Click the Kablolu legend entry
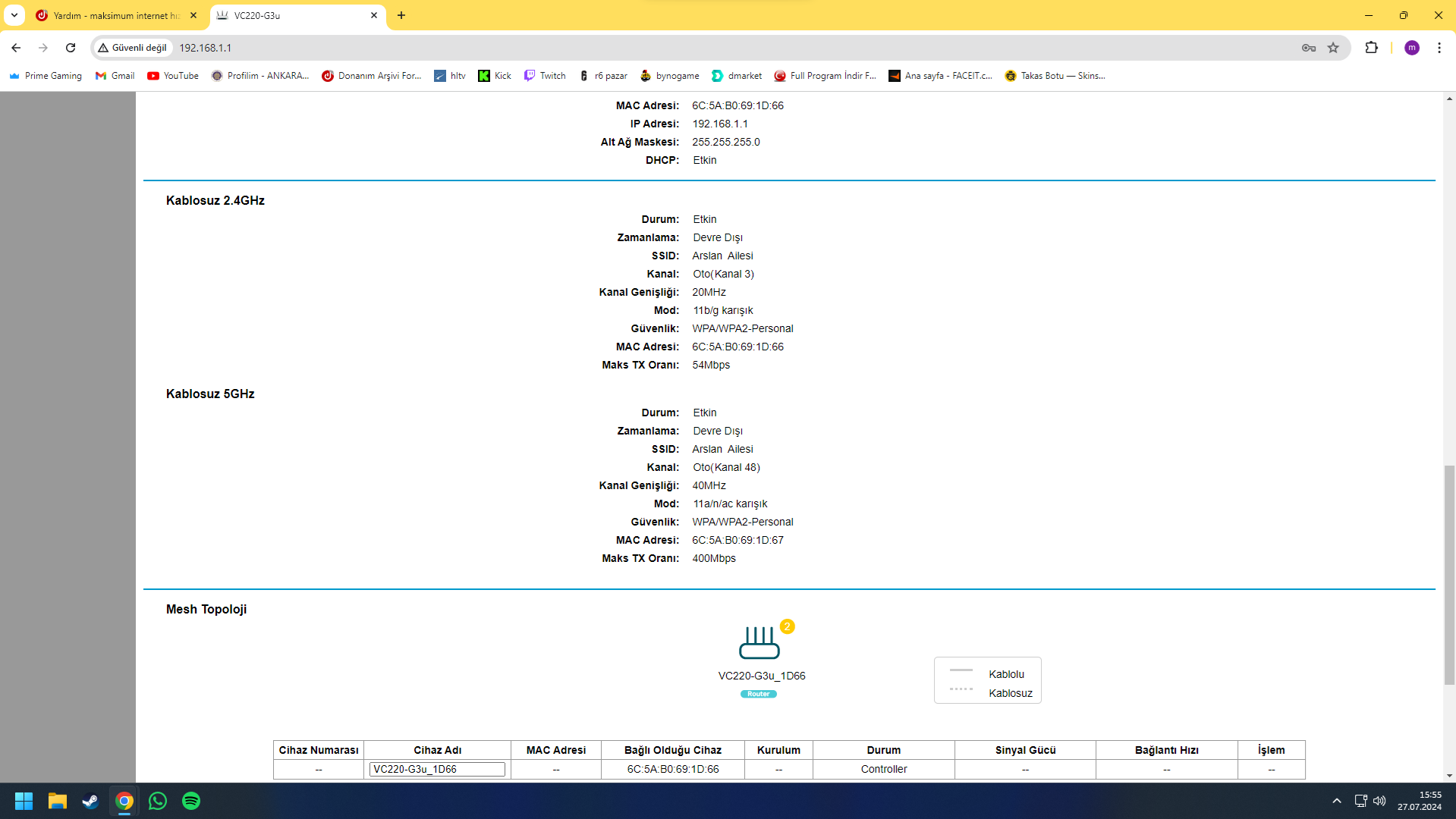 [1006, 674]
